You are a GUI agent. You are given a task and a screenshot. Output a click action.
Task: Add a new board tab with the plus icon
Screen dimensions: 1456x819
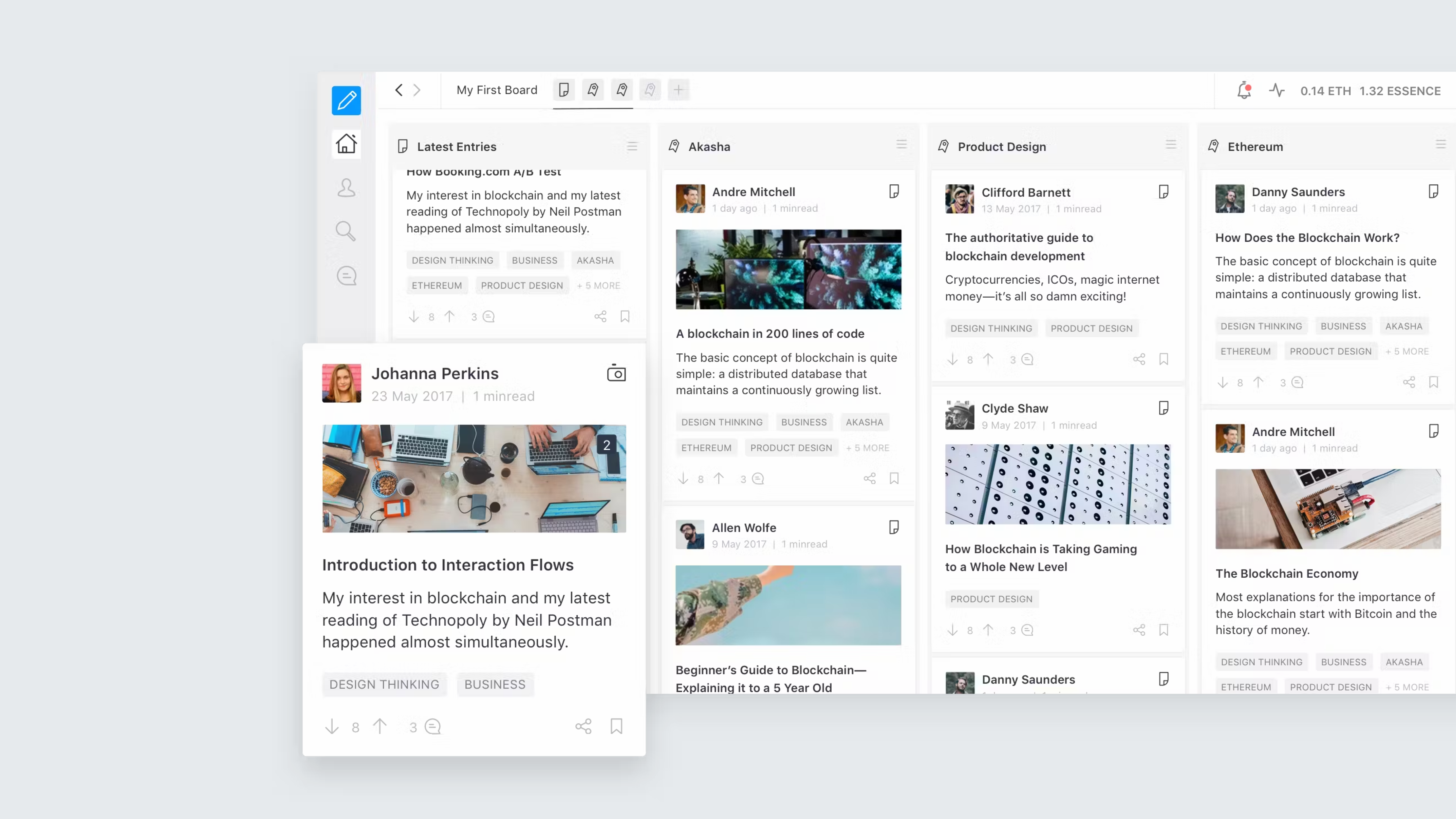pos(678,90)
